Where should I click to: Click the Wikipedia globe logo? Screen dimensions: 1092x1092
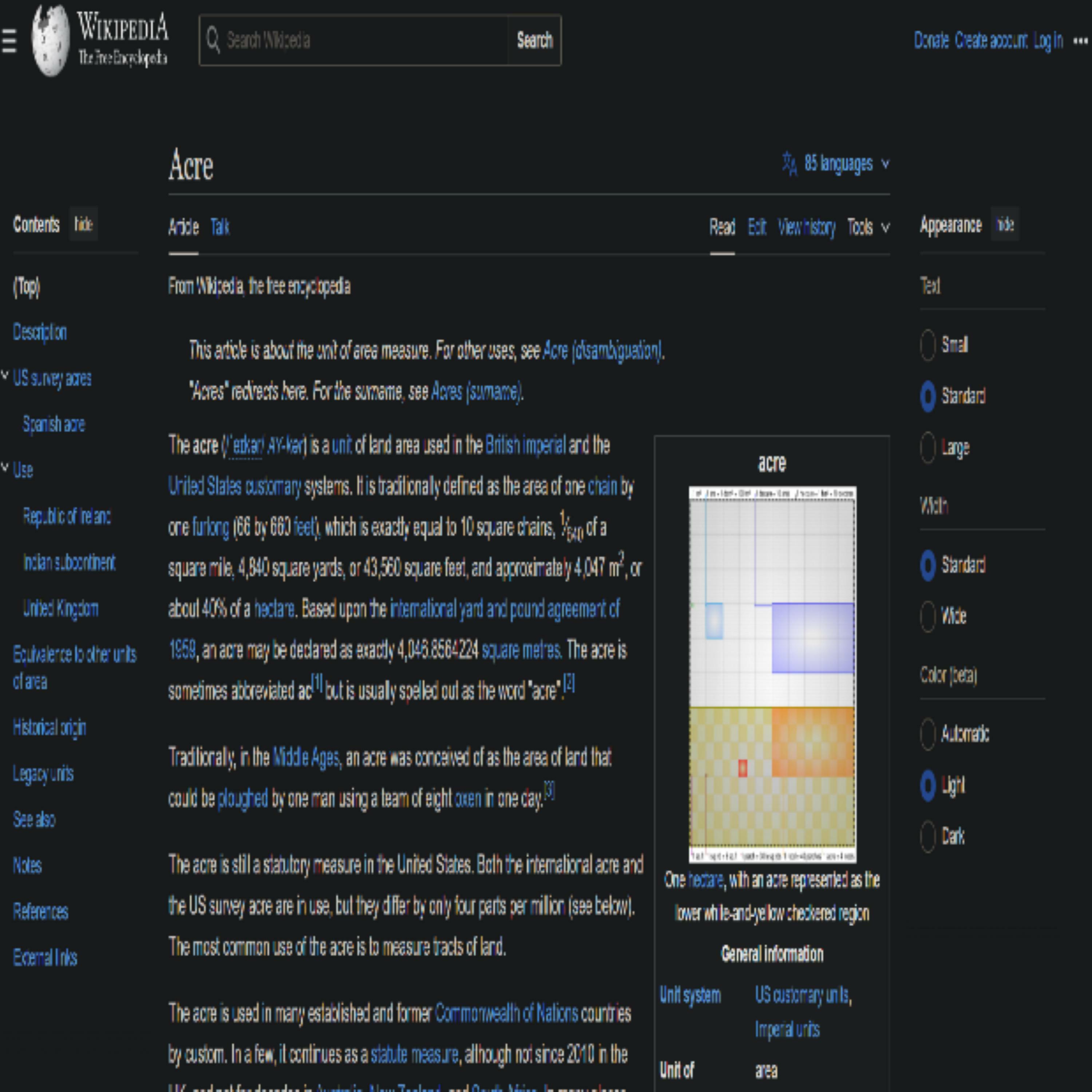[x=50, y=40]
